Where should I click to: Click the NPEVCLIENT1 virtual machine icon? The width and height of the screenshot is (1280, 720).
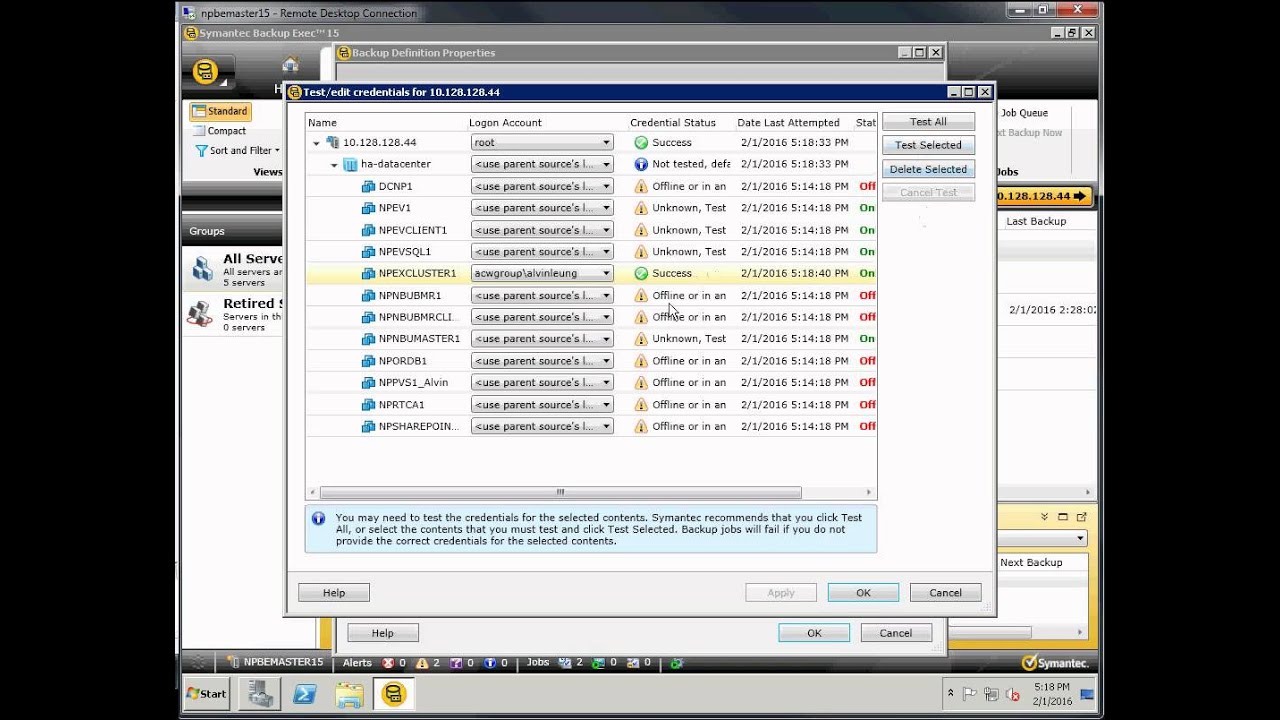(368, 230)
